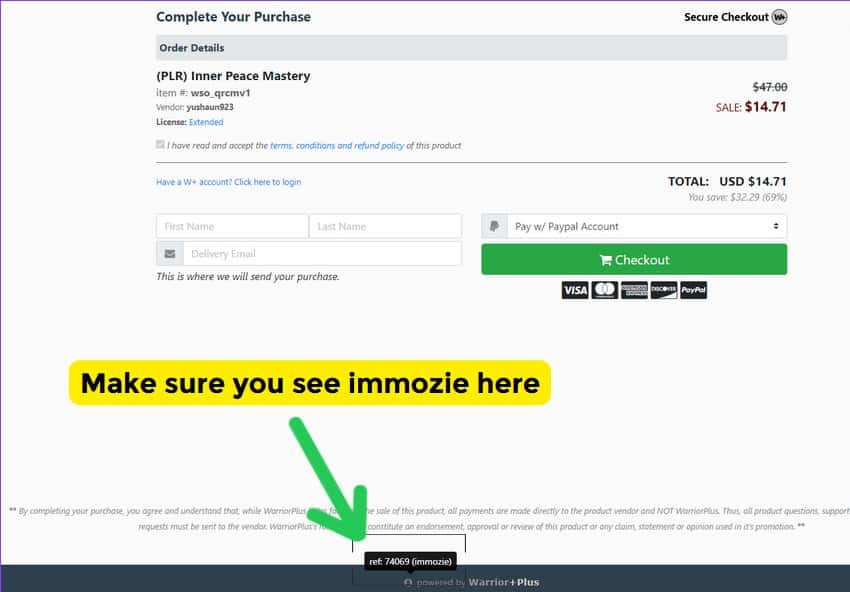Click 'Have a W+ account? Click here to login'
This screenshot has width=850, height=592.
tap(228, 182)
